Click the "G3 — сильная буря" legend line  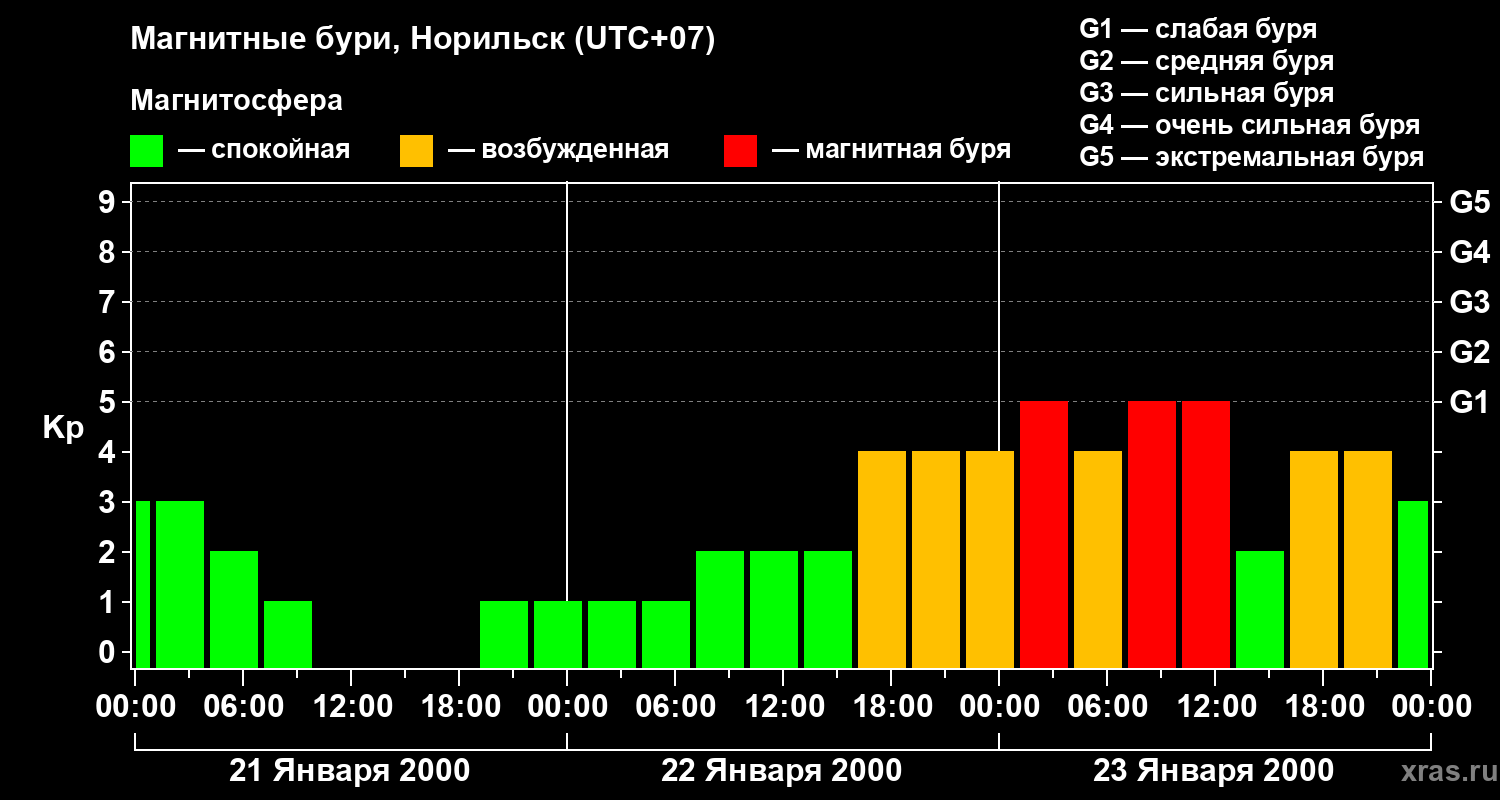[1207, 93]
